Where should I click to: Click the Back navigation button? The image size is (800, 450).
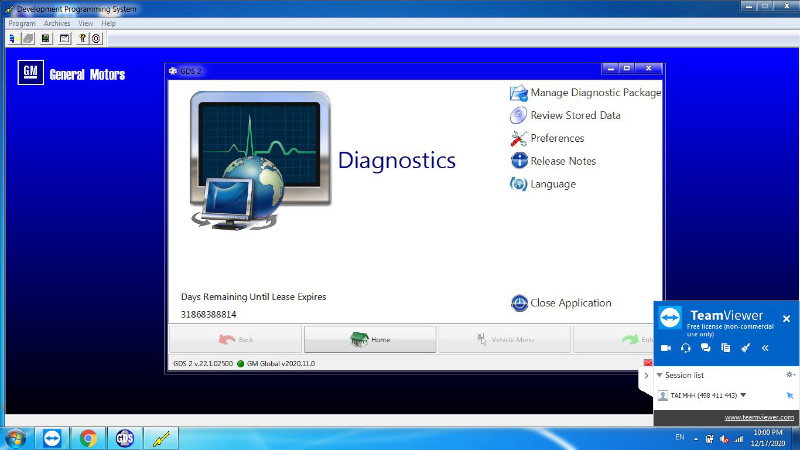pos(235,339)
